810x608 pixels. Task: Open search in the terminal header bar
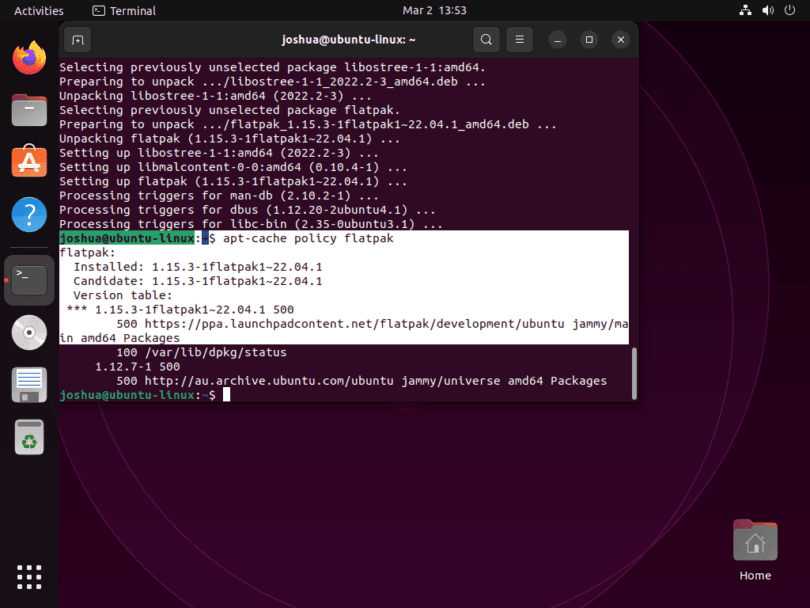click(x=486, y=39)
